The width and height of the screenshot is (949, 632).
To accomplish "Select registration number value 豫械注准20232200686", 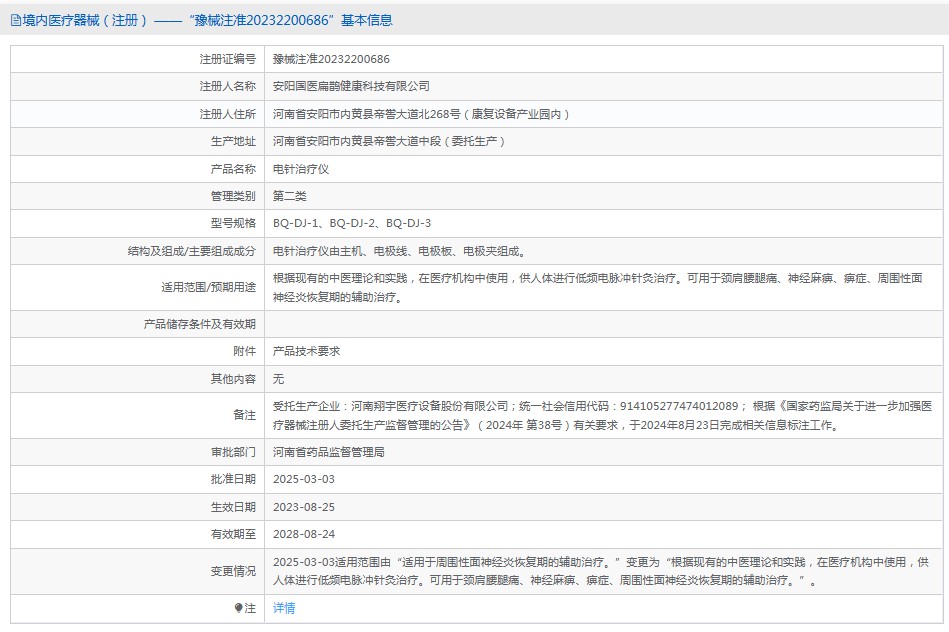I will click(331, 59).
